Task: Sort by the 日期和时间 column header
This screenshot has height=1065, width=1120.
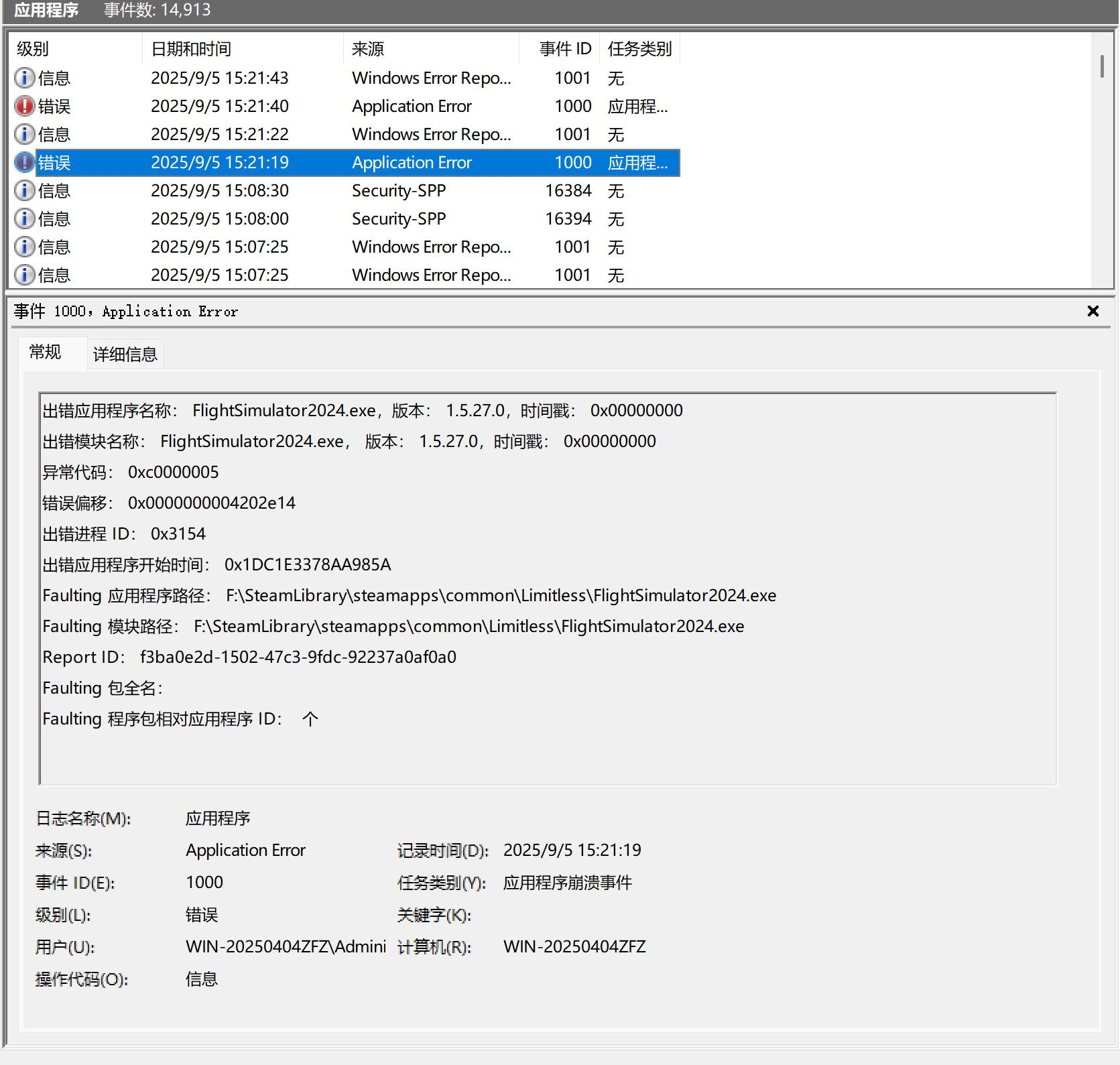Action: (241, 49)
